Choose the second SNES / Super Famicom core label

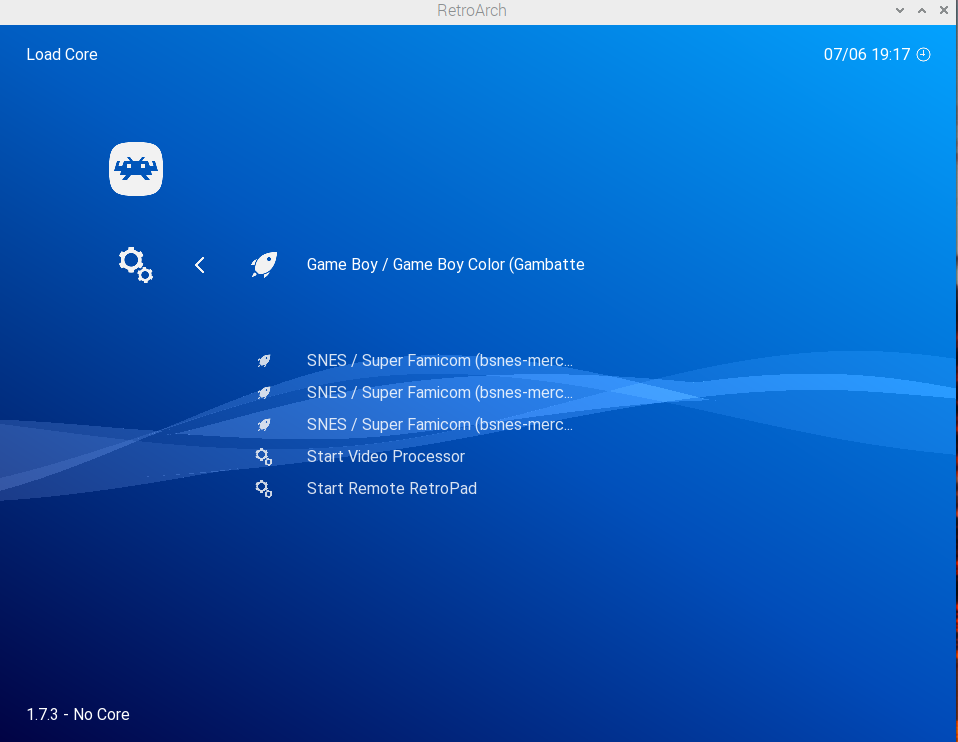pos(440,393)
